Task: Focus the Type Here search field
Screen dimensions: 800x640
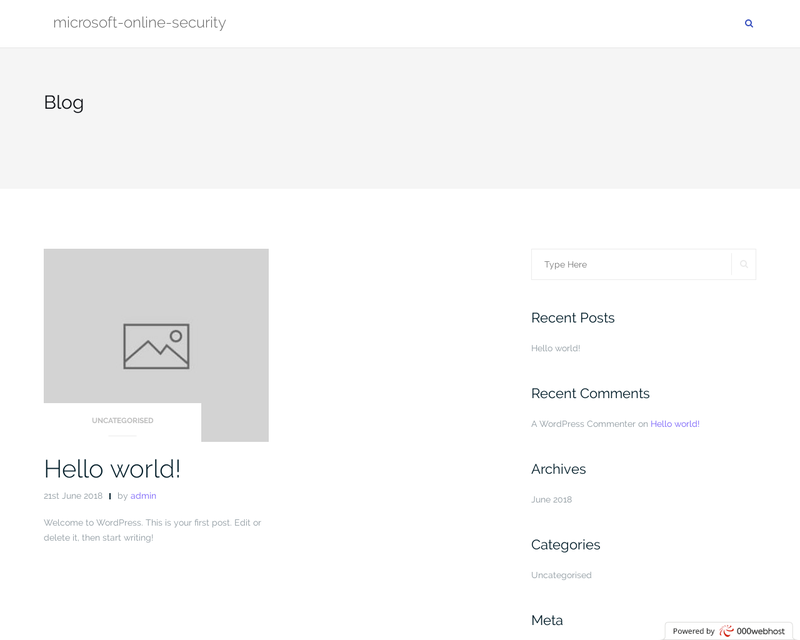Action: pos(633,265)
